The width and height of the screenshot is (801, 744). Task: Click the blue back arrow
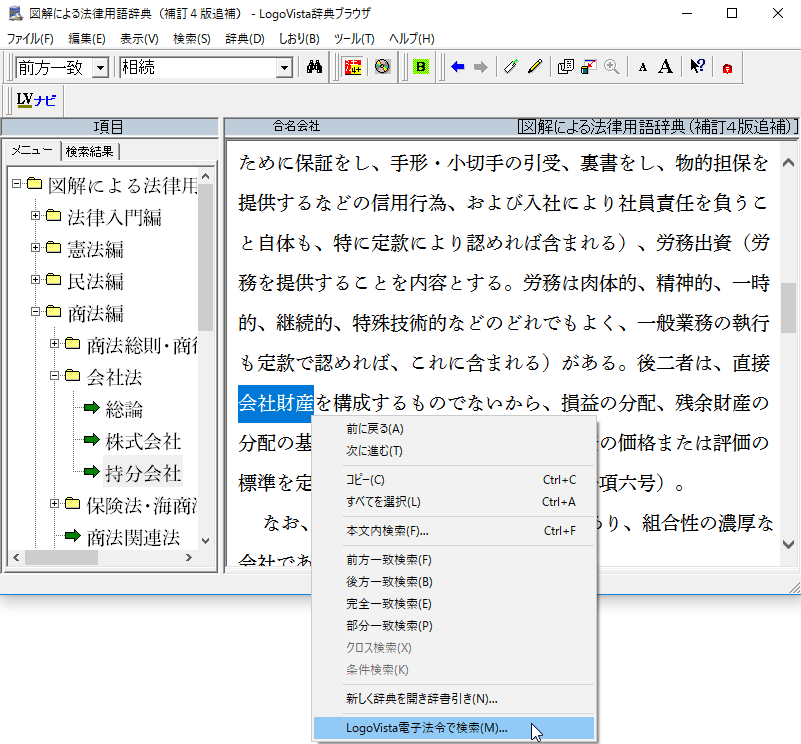(458, 67)
